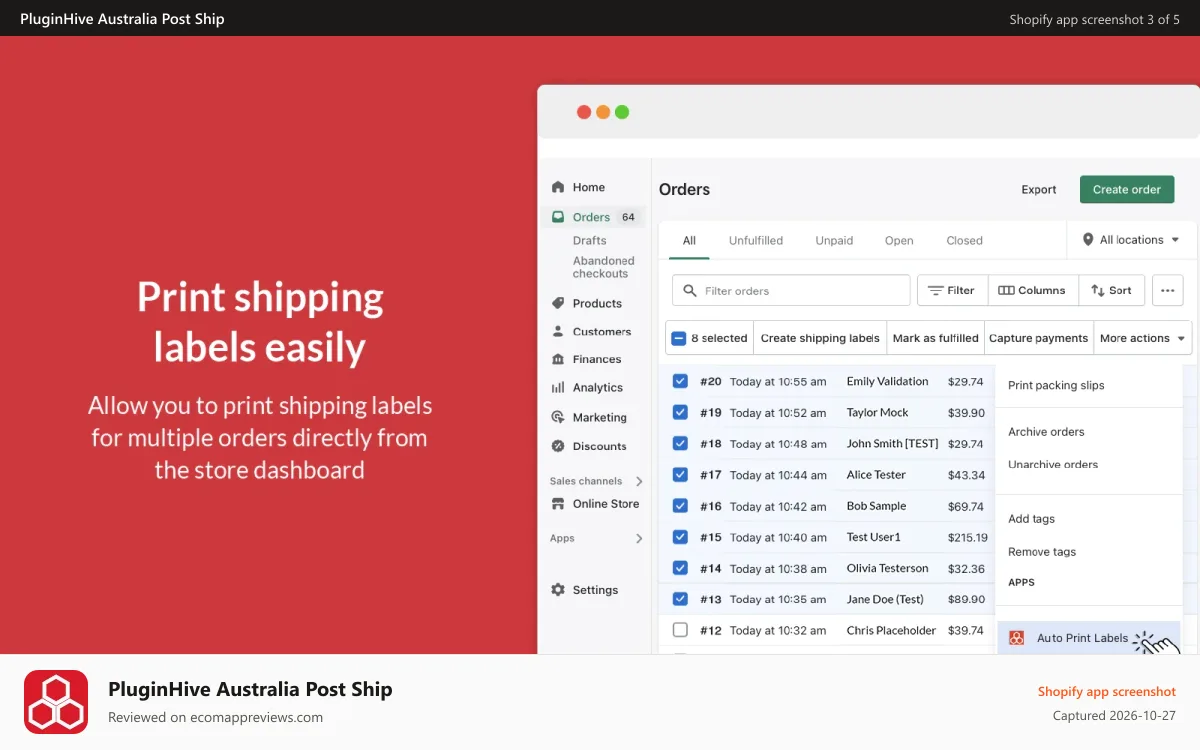Click the filter lines icon
1200x750 pixels.
click(x=936, y=291)
